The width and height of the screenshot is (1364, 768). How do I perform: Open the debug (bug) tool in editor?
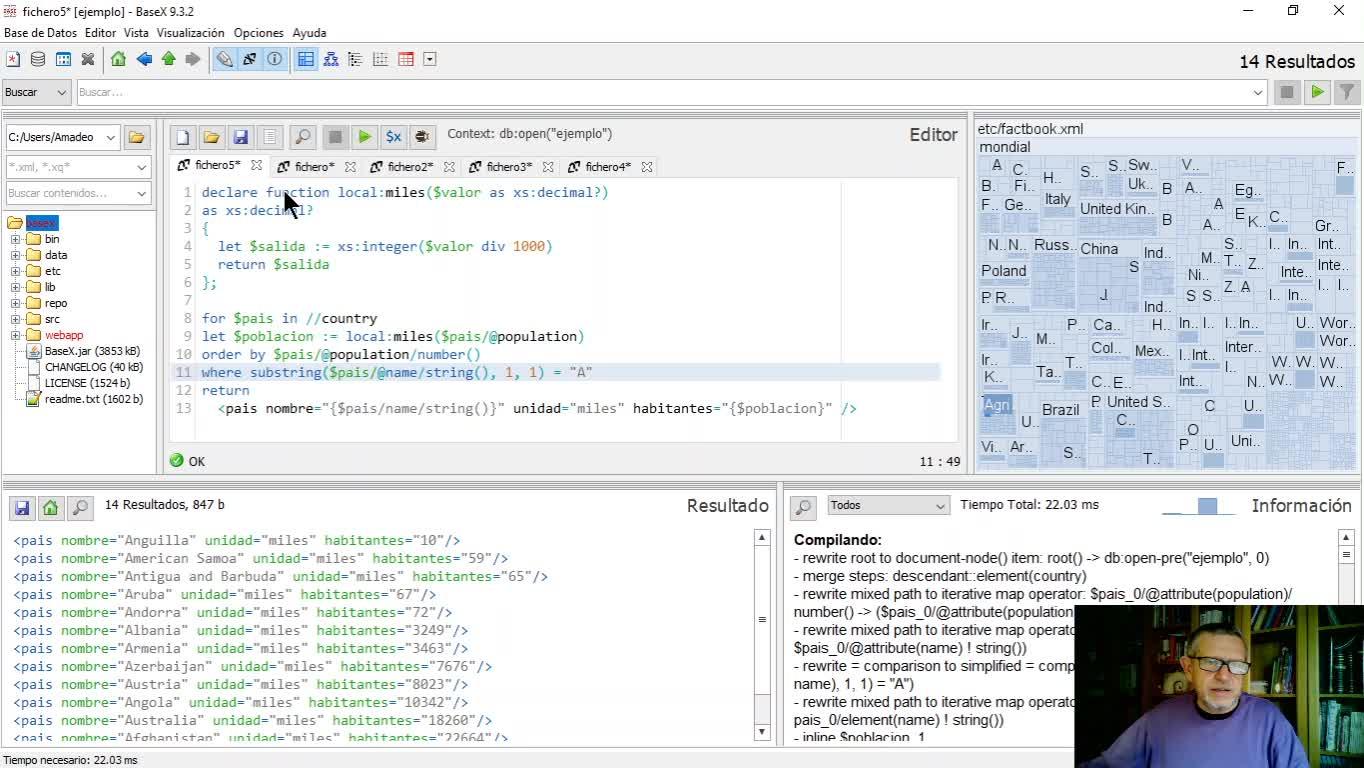tap(422, 137)
